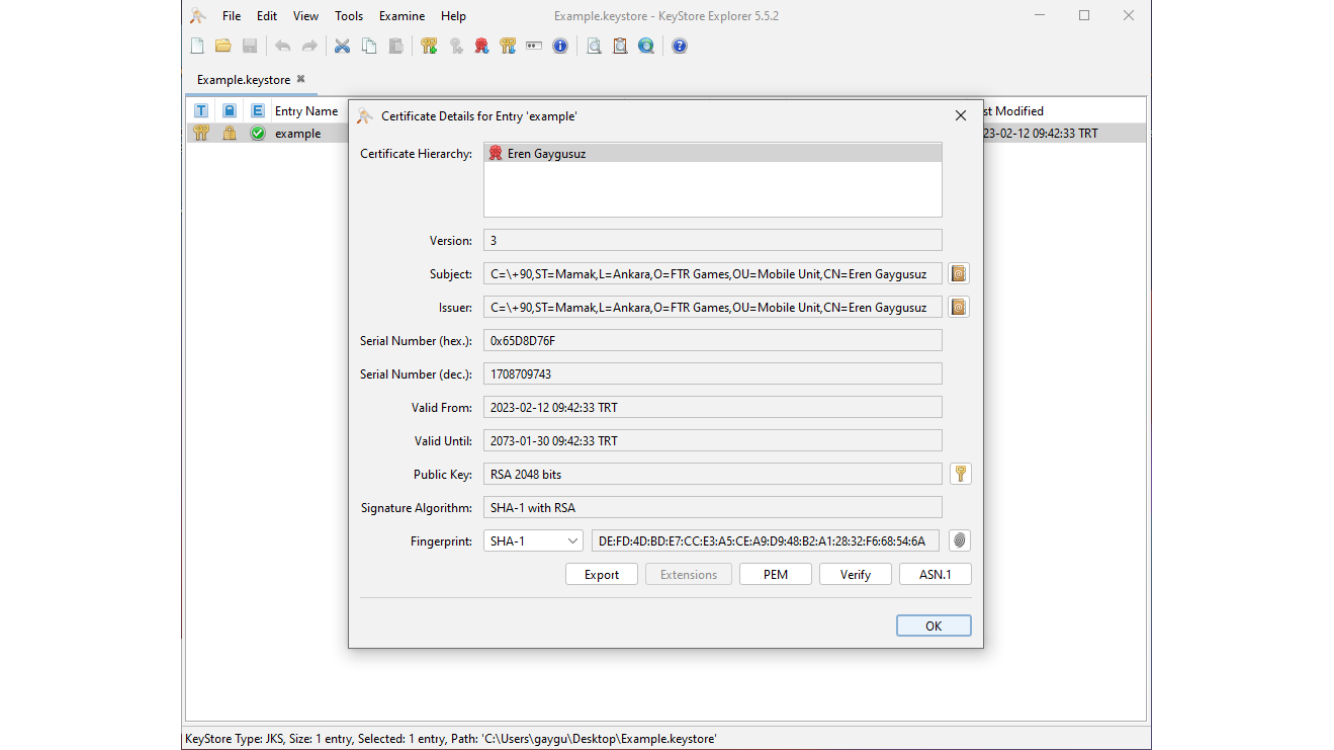1334x750 pixels.
Task: Select Eren Gaygusuz in Certificate Hierarchy
Action: [x=713, y=154]
